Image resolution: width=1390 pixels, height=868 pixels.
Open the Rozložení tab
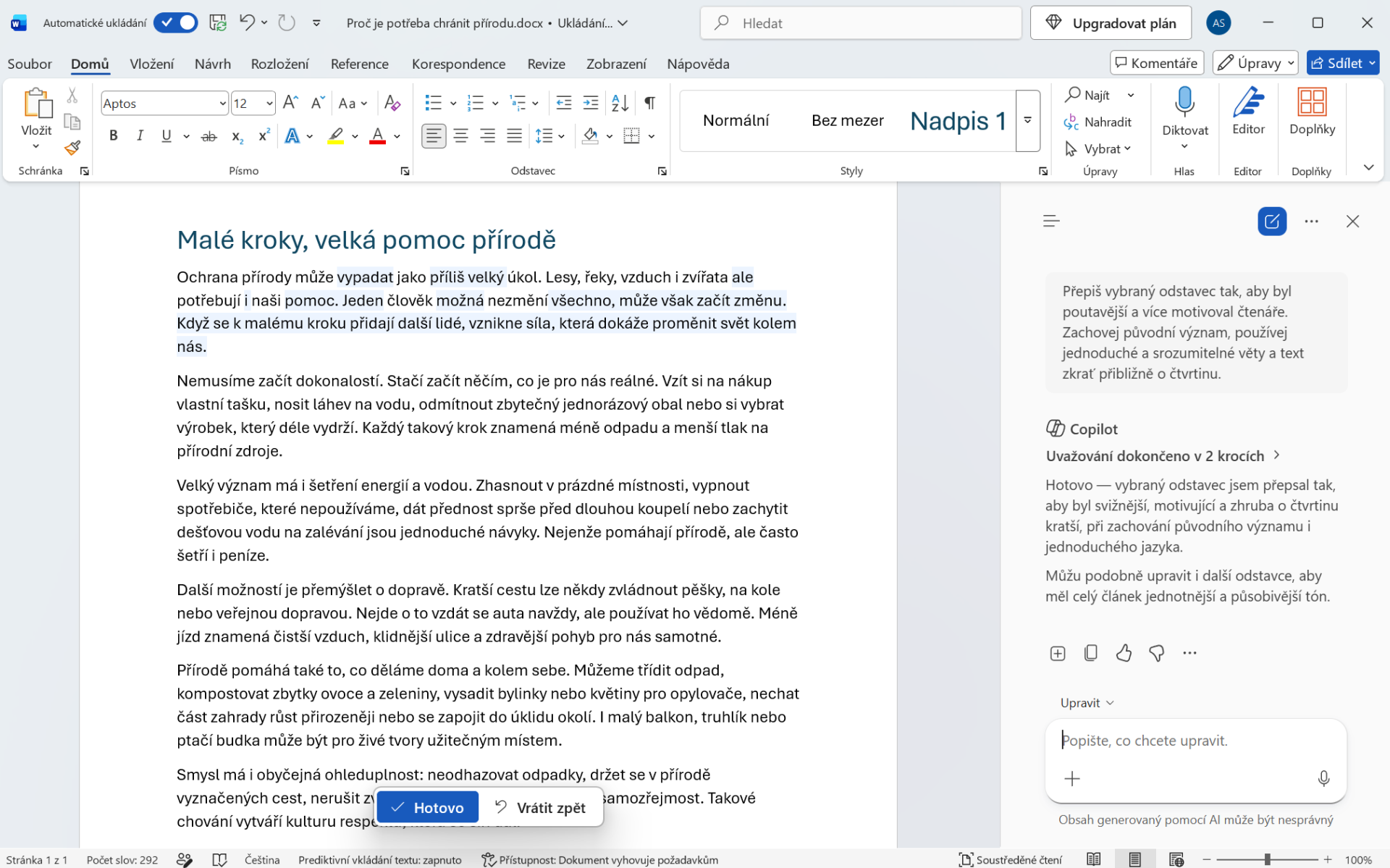pos(279,64)
